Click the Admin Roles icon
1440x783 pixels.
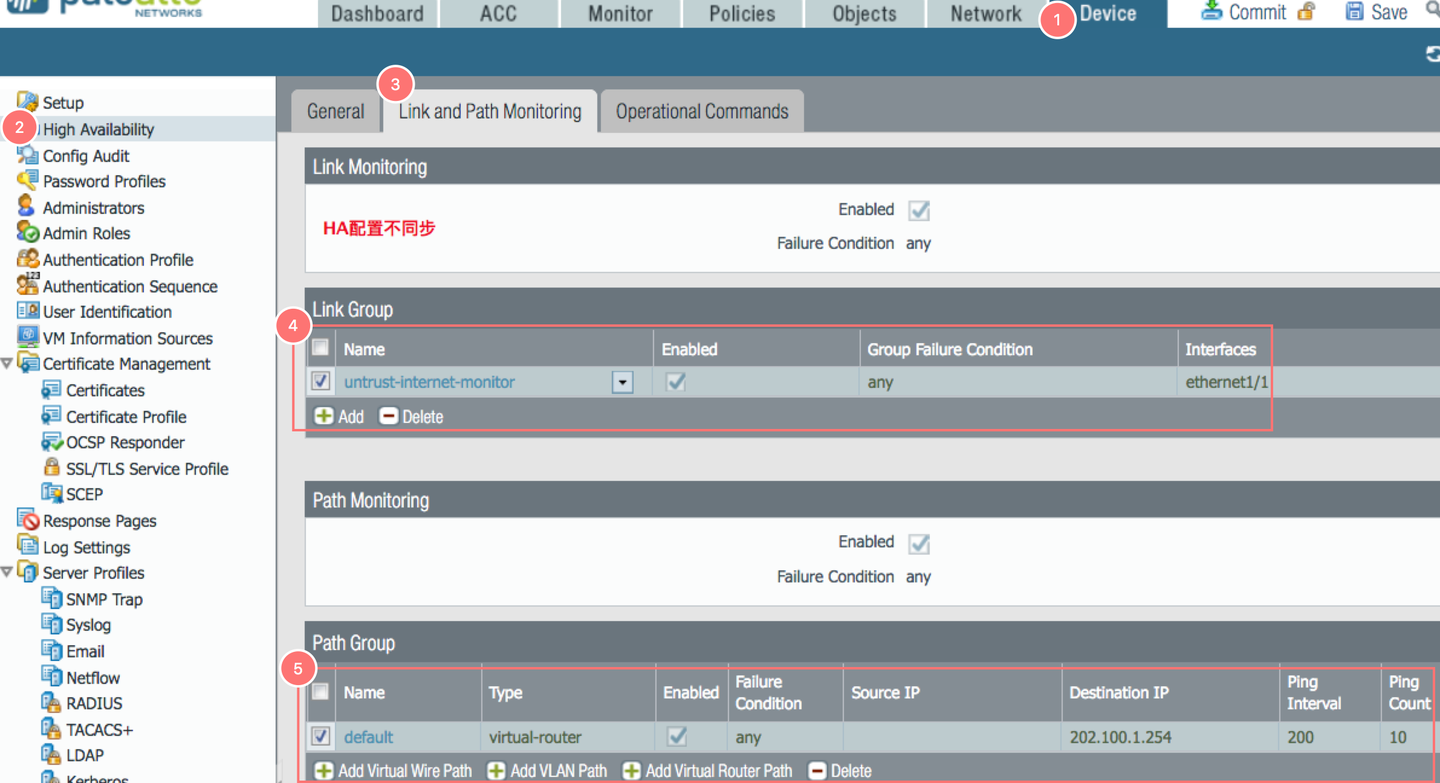pyautogui.click(x=28, y=233)
